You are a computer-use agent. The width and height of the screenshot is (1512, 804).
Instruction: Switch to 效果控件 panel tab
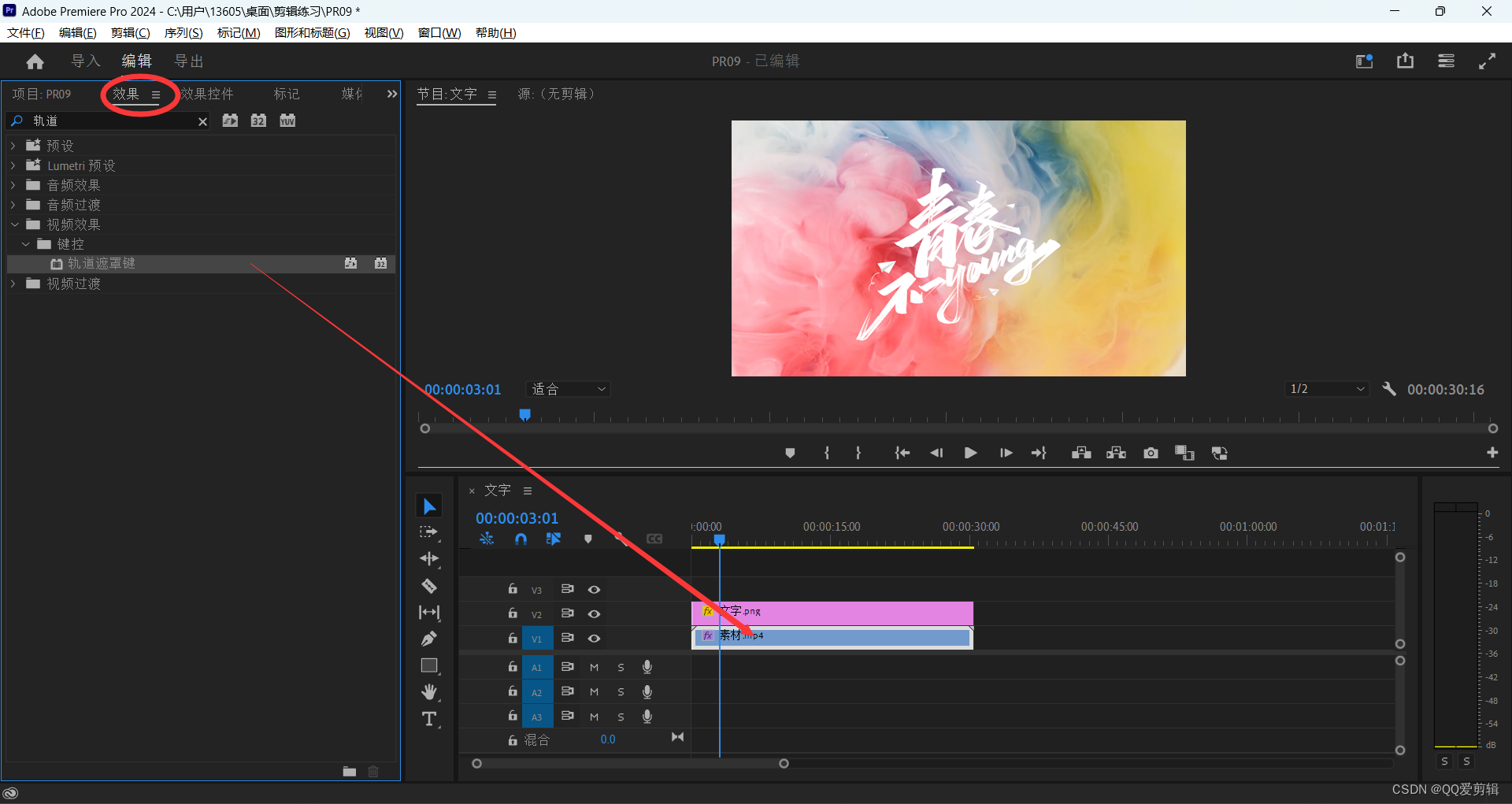(x=207, y=94)
